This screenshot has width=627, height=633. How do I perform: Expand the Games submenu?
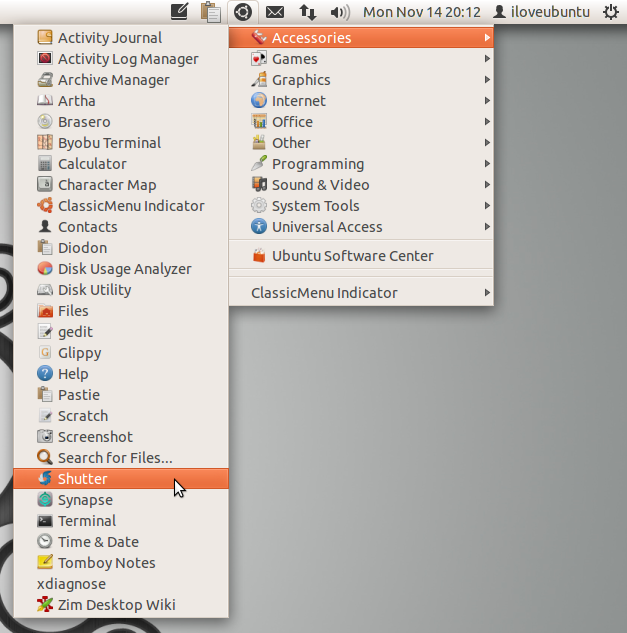click(x=361, y=59)
